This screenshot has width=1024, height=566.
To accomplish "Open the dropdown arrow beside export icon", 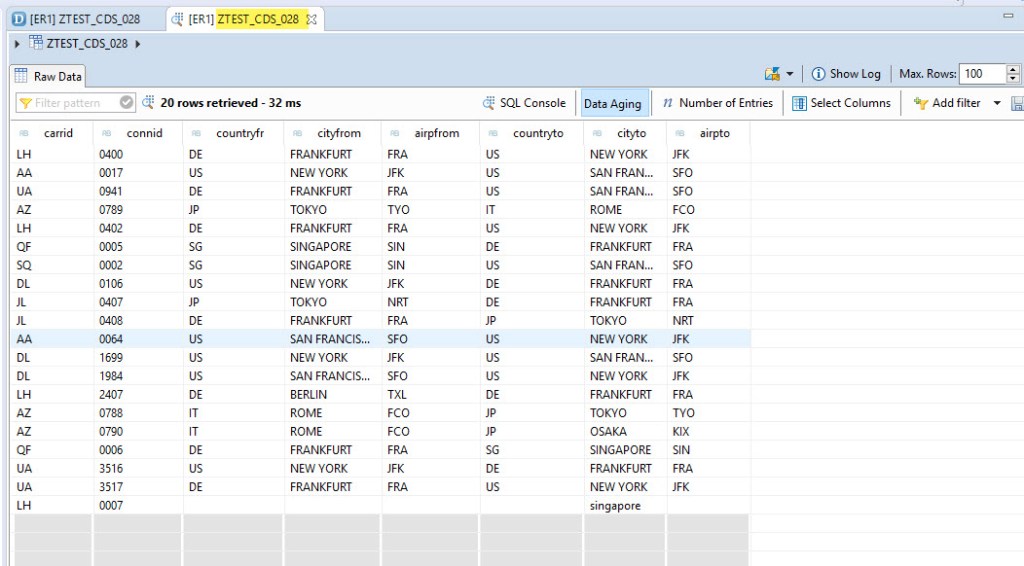I will (x=790, y=74).
